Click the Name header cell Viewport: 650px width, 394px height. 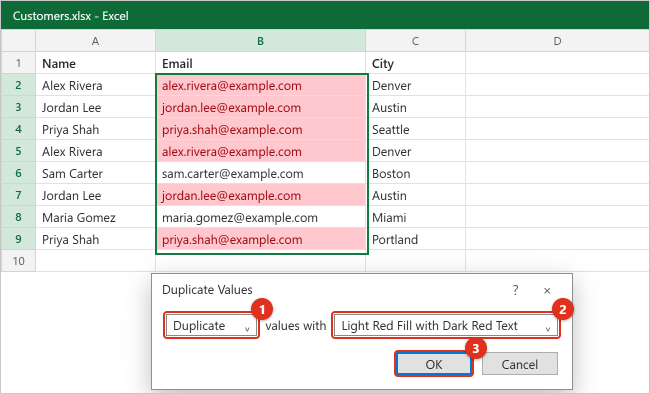95,63
